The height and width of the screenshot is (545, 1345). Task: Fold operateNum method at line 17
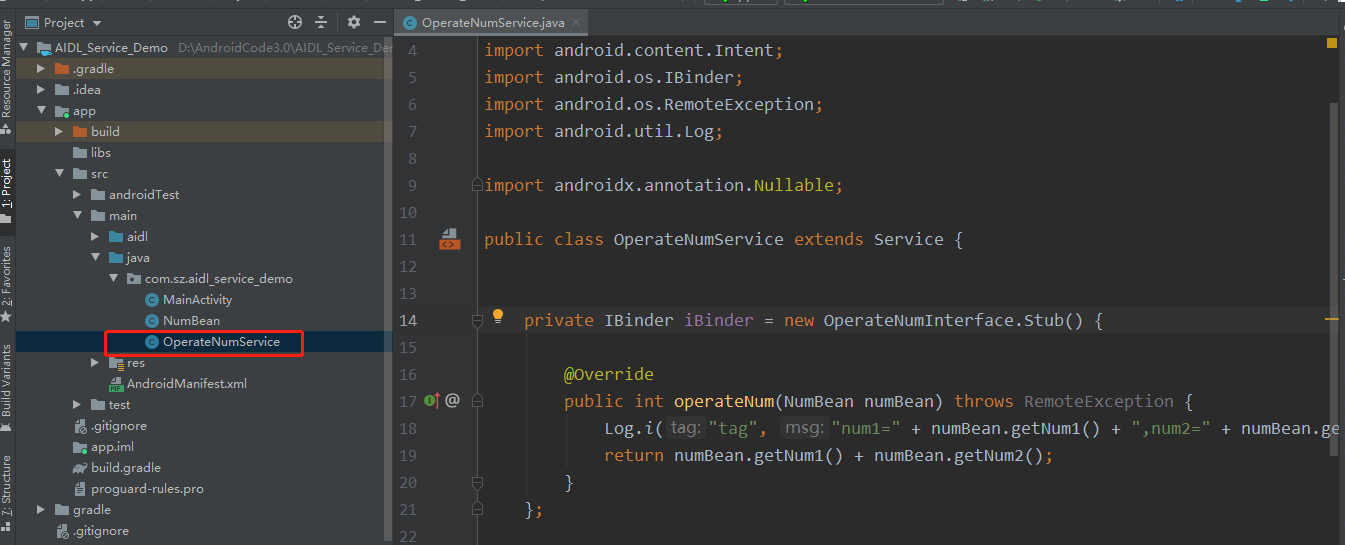478,401
